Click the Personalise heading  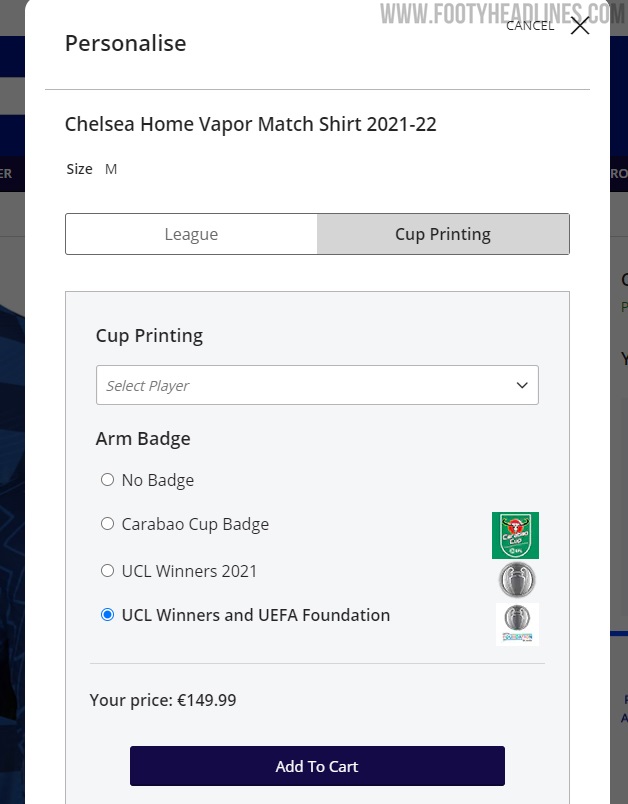click(x=125, y=43)
